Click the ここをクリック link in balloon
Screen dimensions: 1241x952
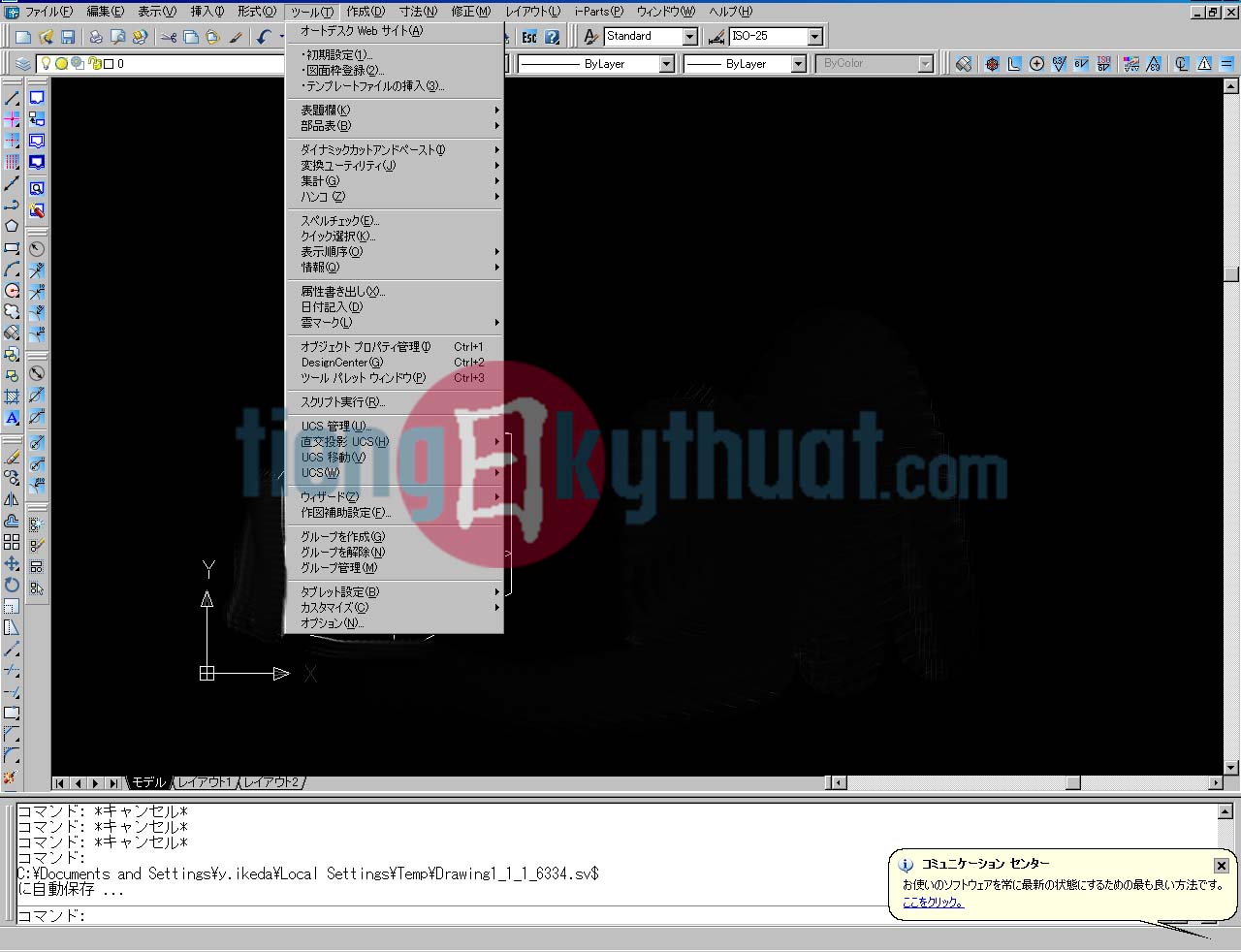coord(933,903)
